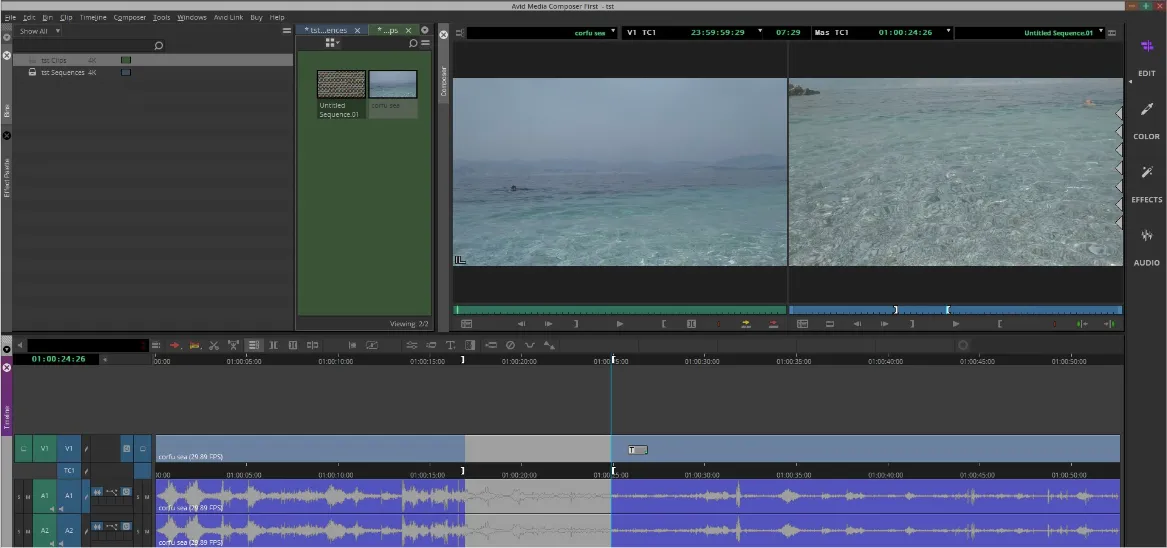Click the record monitor blue position bar
This screenshot has height=548, width=1167.
[x=956, y=310]
